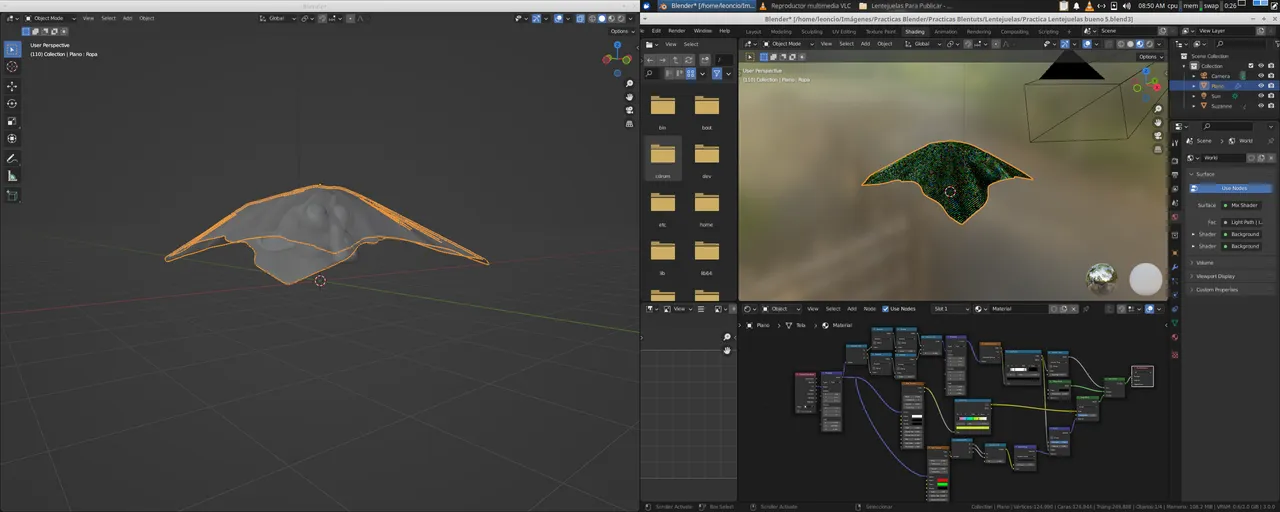Viewport: 1280px width, 512px height.
Task: Open Options dropdown in left viewport
Action: (622, 31)
